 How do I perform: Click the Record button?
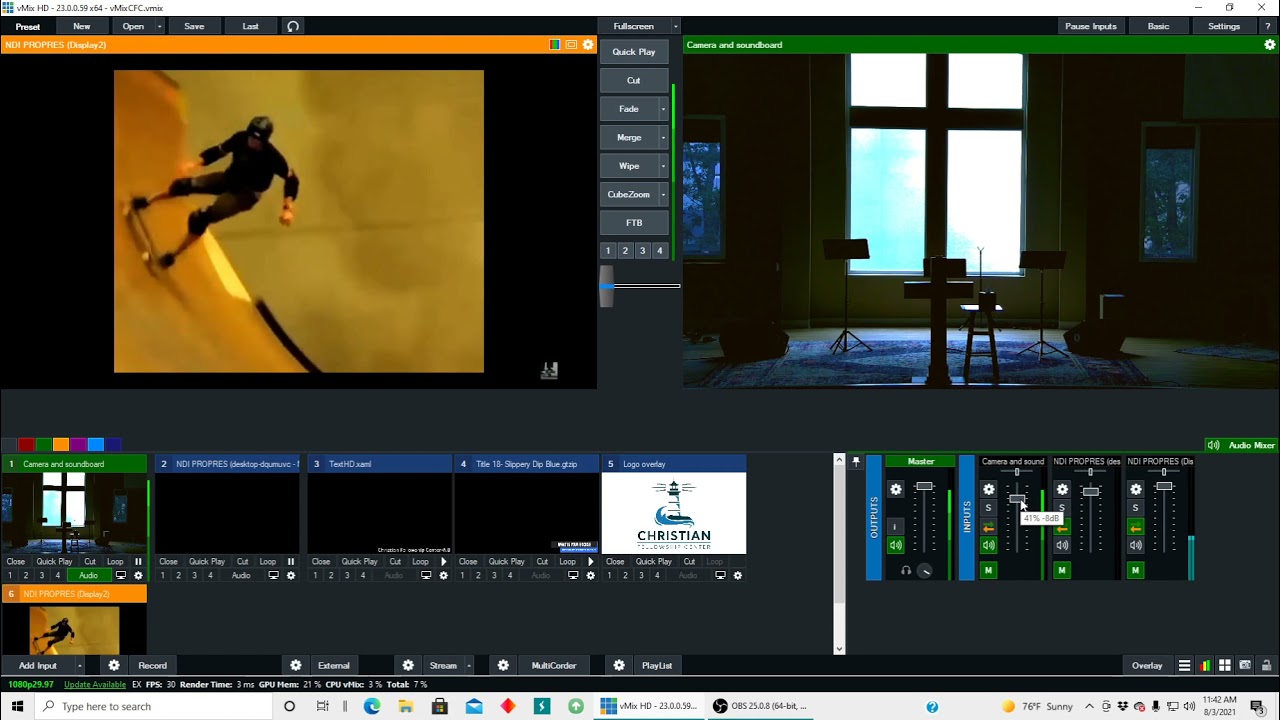[x=153, y=665]
